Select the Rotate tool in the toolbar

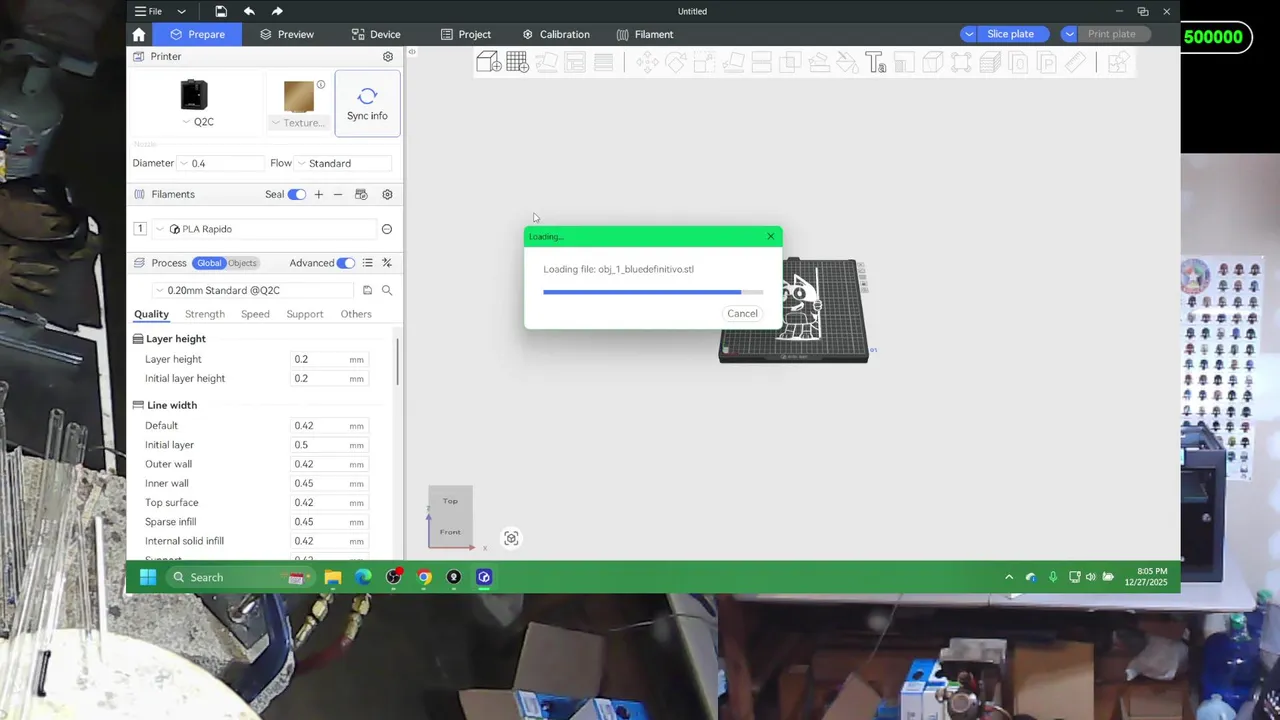[676, 63]
